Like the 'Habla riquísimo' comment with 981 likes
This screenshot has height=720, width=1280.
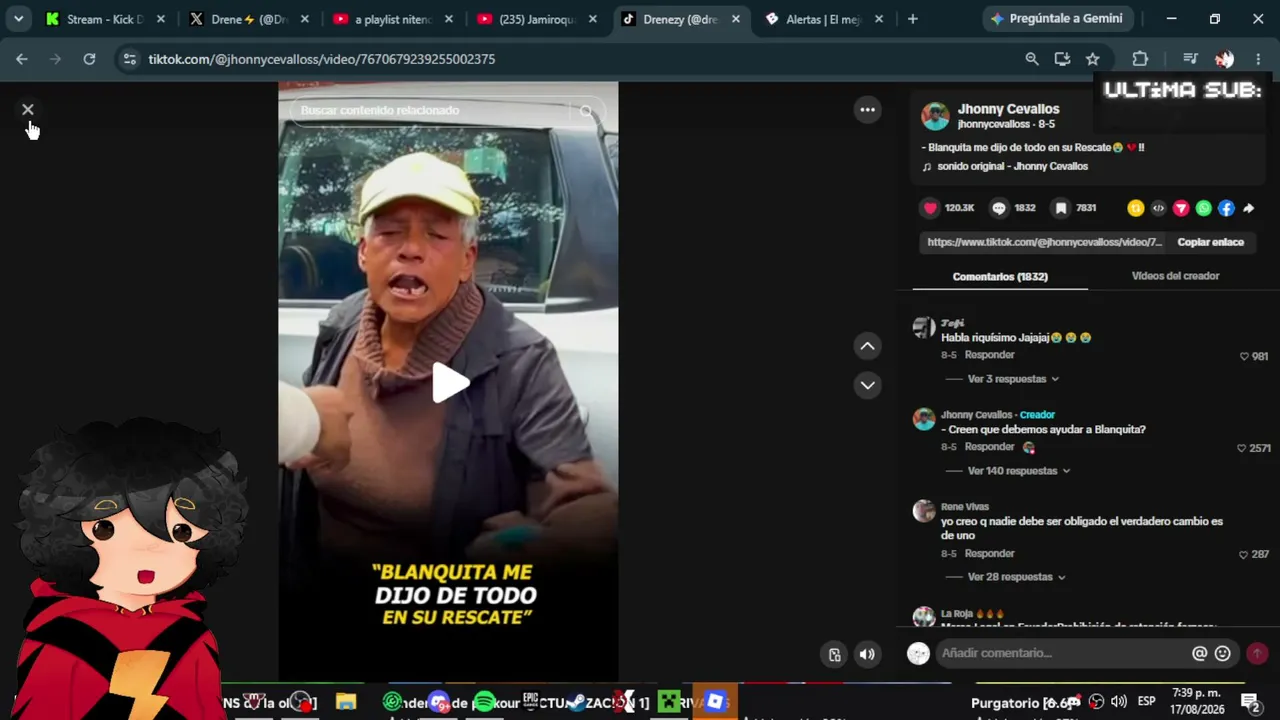[1245, 356]
